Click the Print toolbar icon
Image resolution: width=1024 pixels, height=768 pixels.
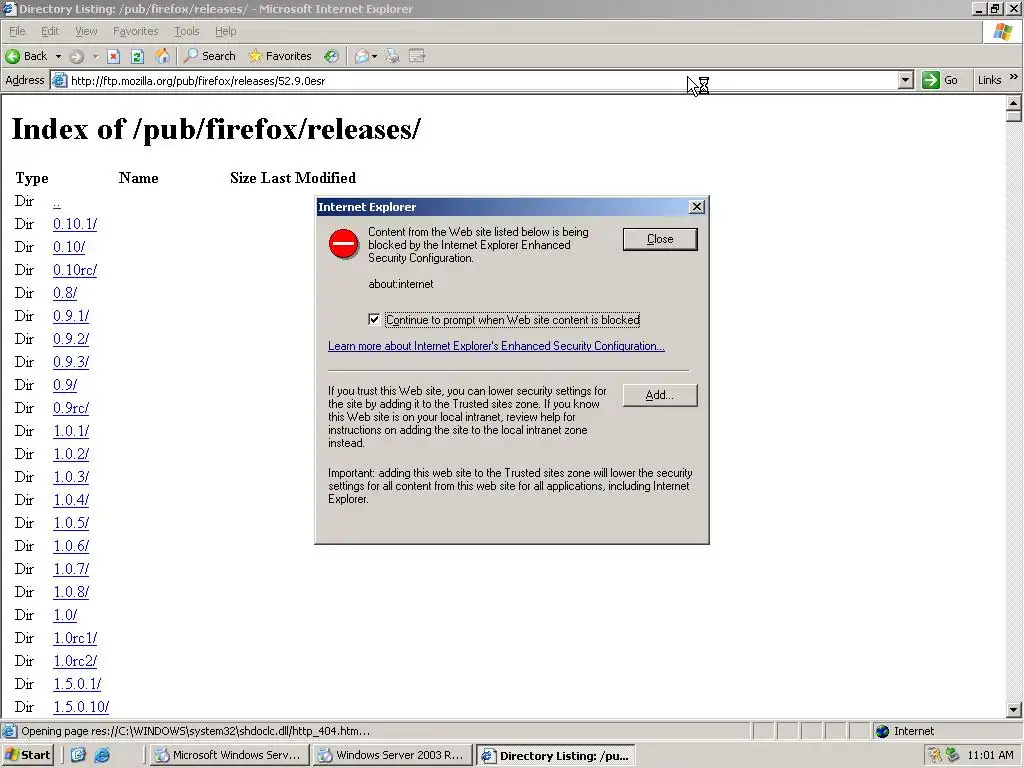click(x=392, y=57)
